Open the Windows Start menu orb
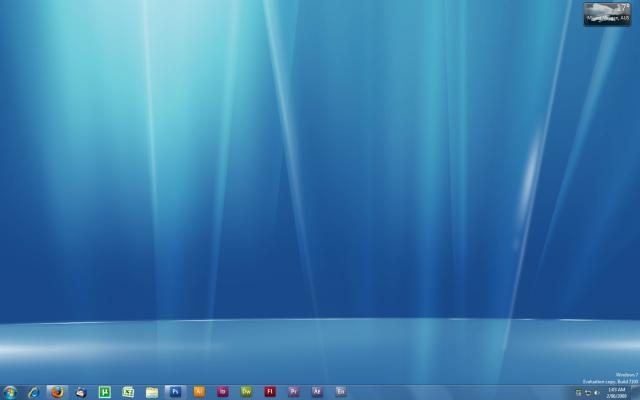Viewport: 640px width, 400px height. point(10,392)
